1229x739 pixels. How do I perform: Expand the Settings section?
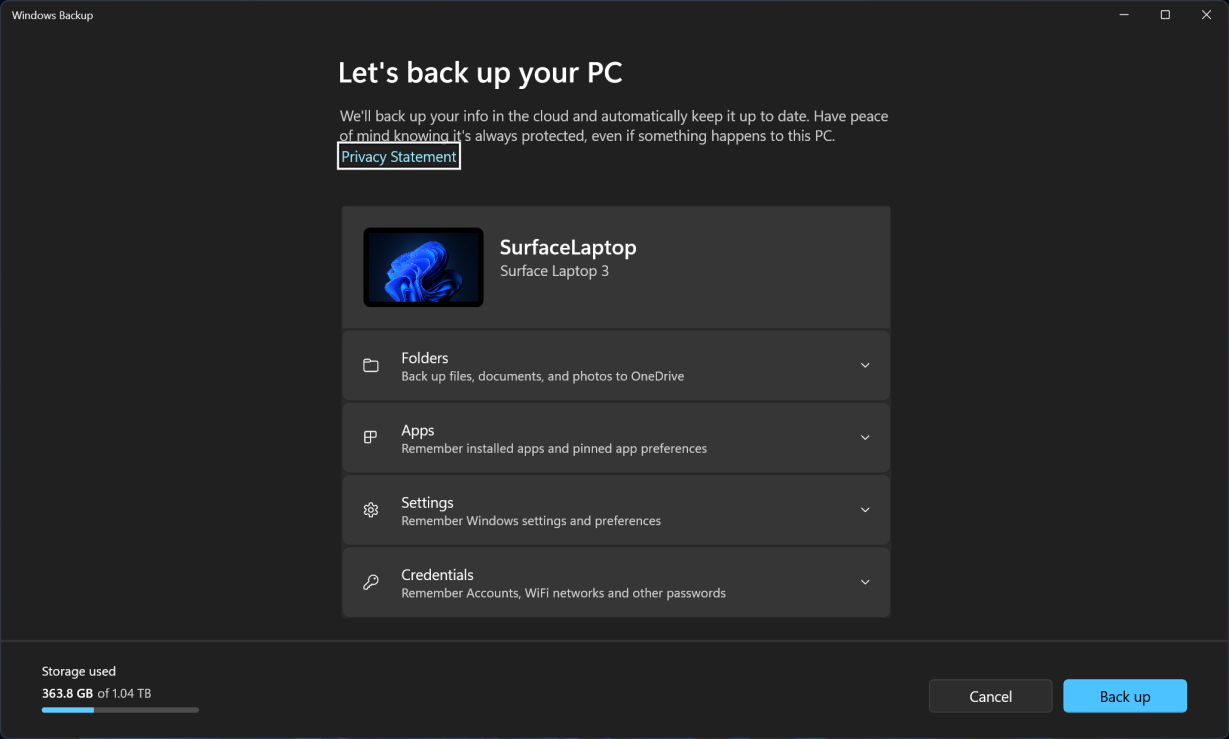coord(865,509)
